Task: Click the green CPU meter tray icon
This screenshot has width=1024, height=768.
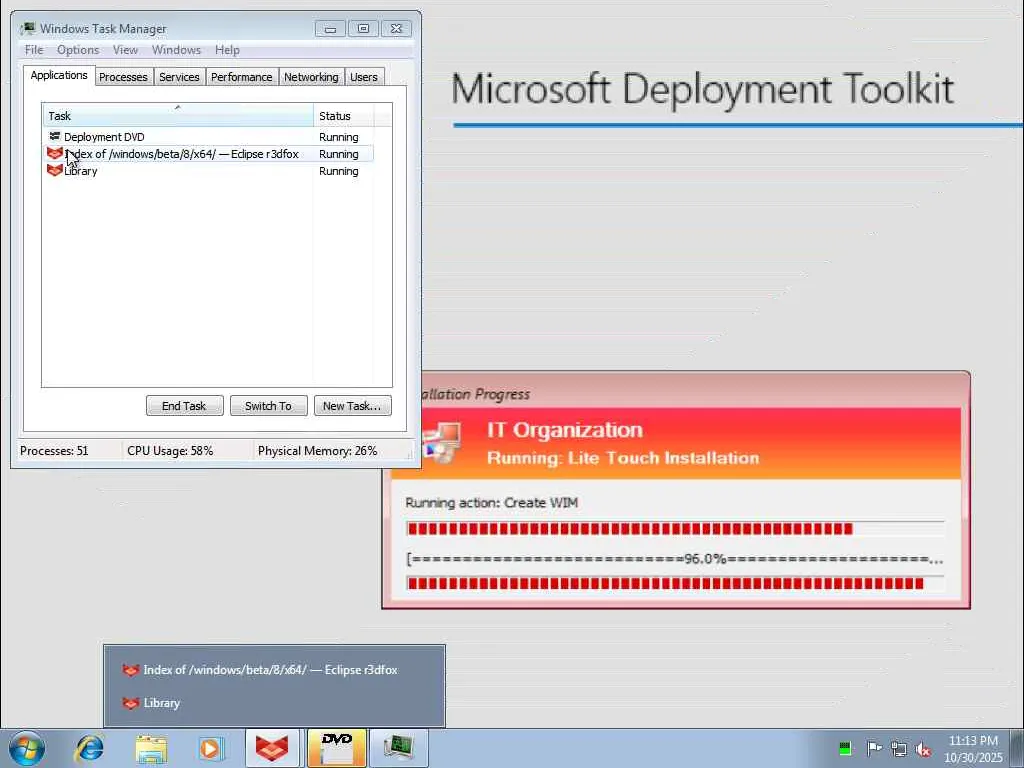Action: (x=844, y=748)
